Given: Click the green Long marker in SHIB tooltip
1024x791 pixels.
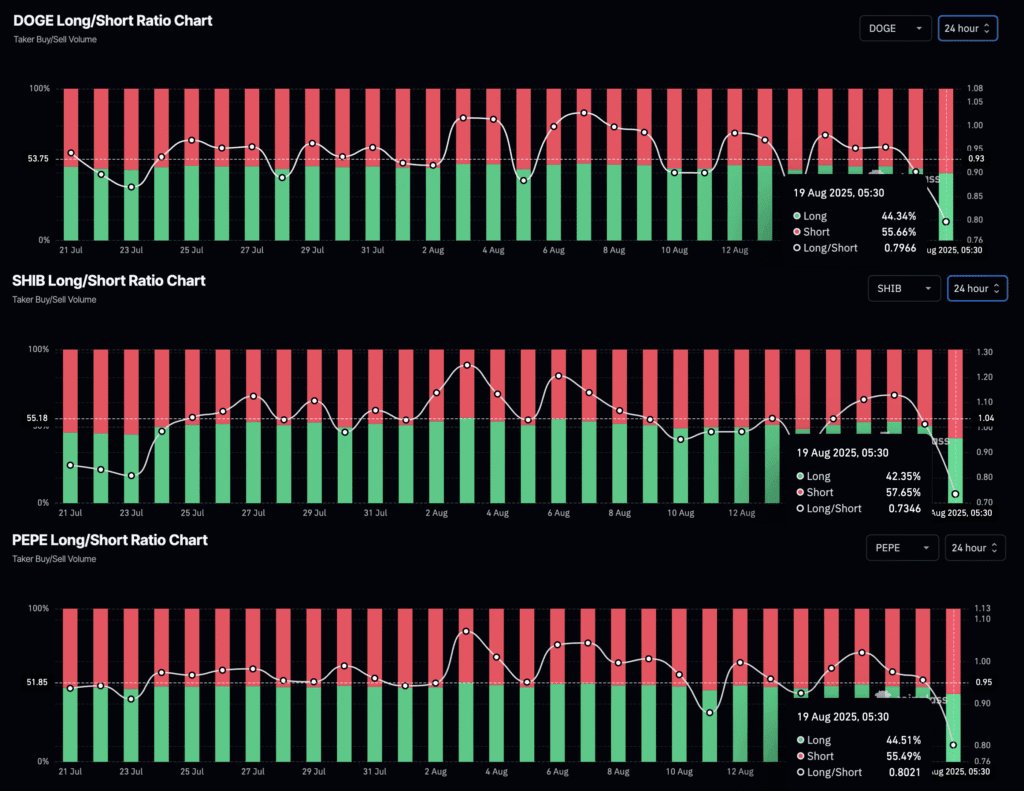Looking at the screenshot, I should pos(798,476).
